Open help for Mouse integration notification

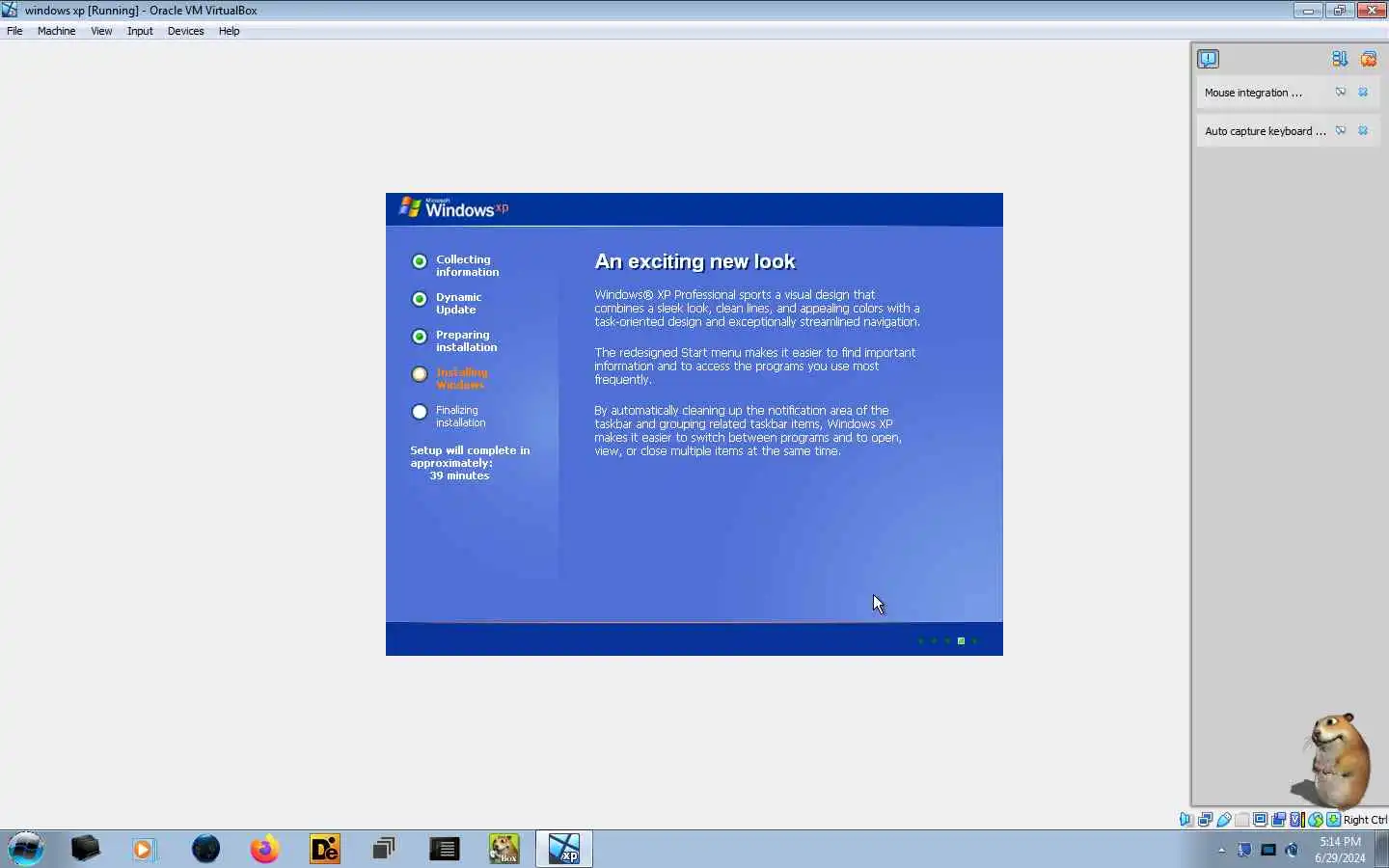[x=1341, y=92]
